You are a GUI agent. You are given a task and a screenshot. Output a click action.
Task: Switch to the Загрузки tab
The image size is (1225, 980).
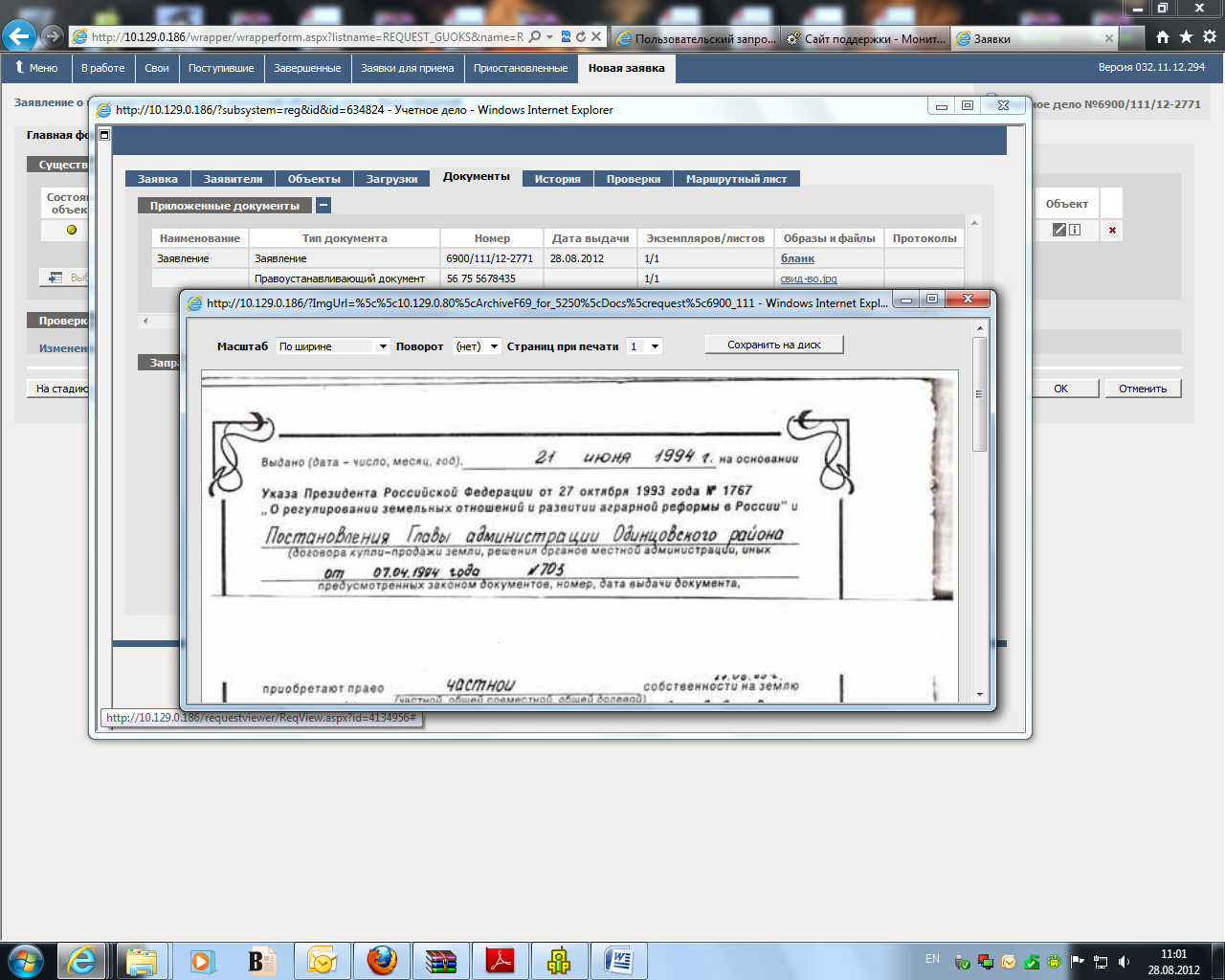(391, 179)
